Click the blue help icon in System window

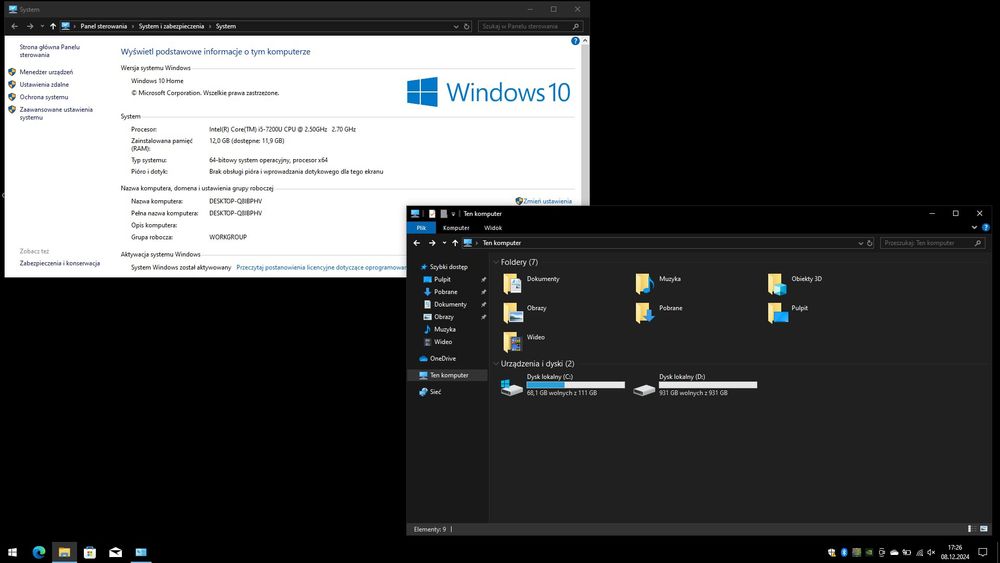point(575,41)
